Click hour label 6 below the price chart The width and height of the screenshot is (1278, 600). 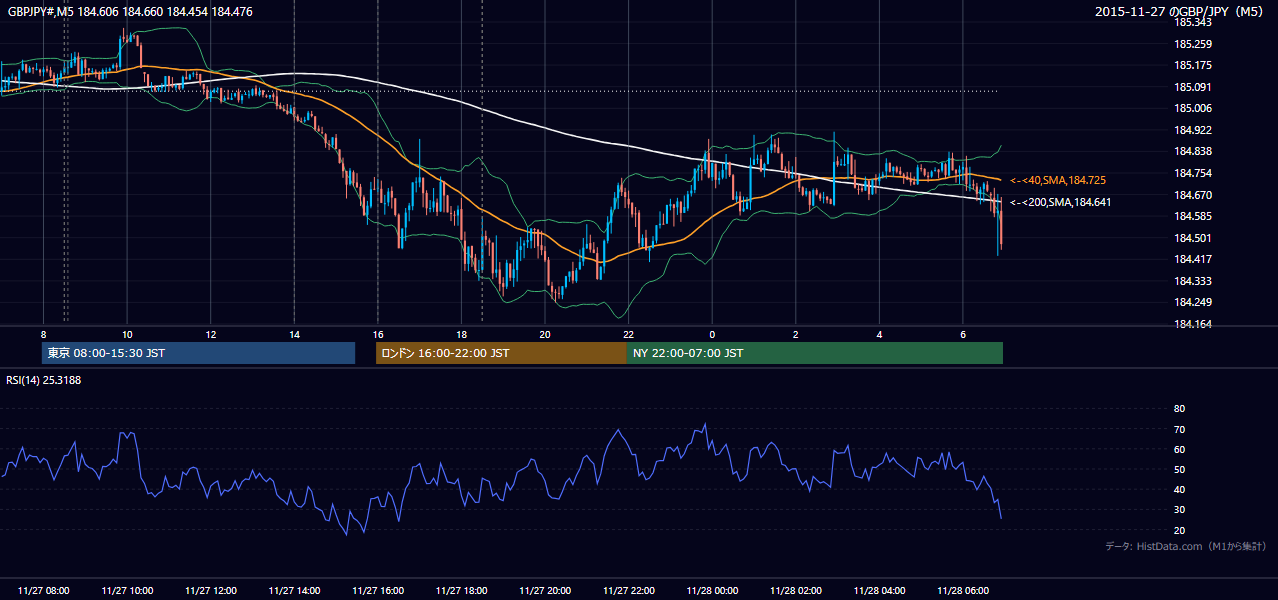962,334
